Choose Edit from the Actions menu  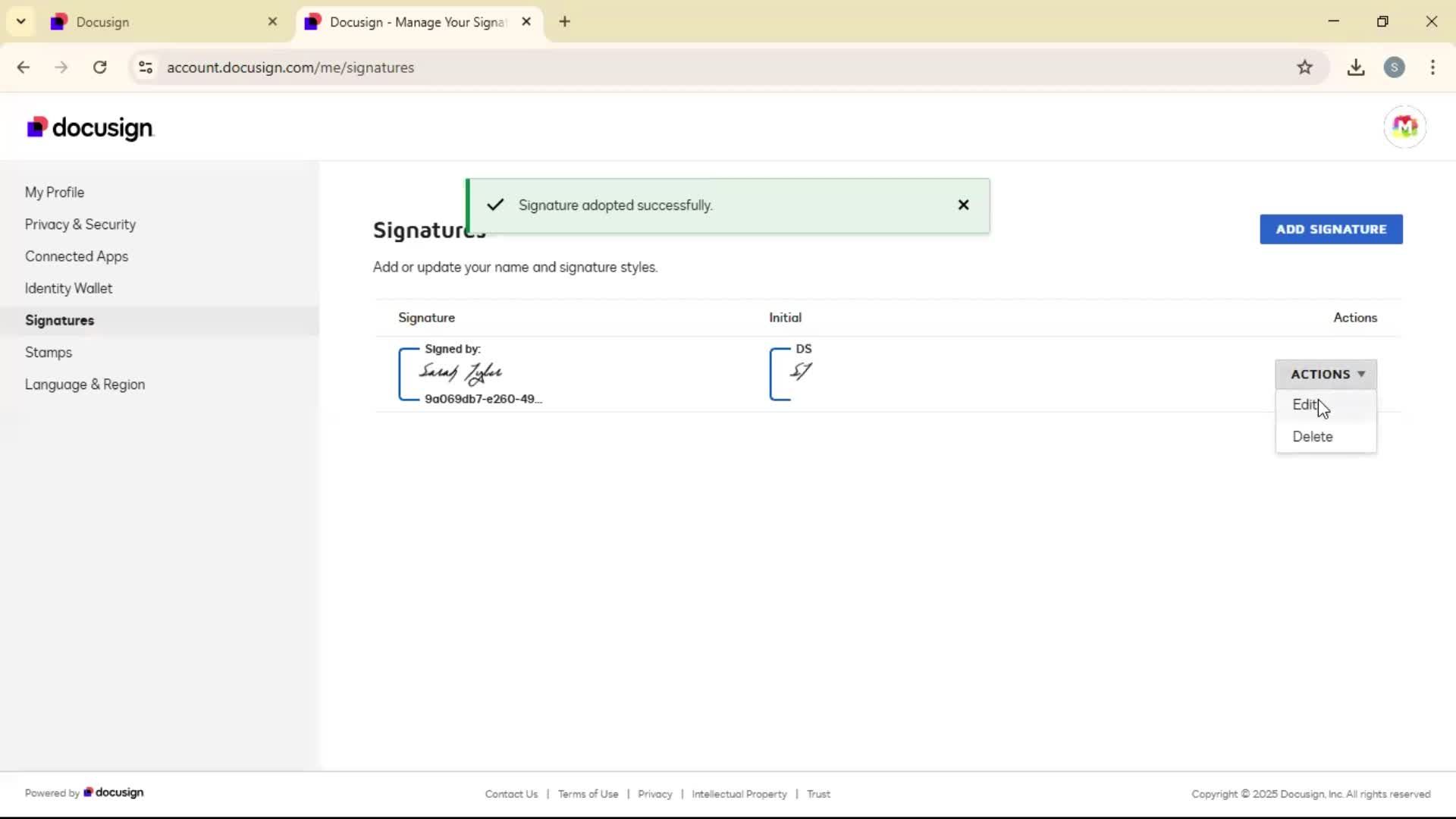[x=1326, y=405]
